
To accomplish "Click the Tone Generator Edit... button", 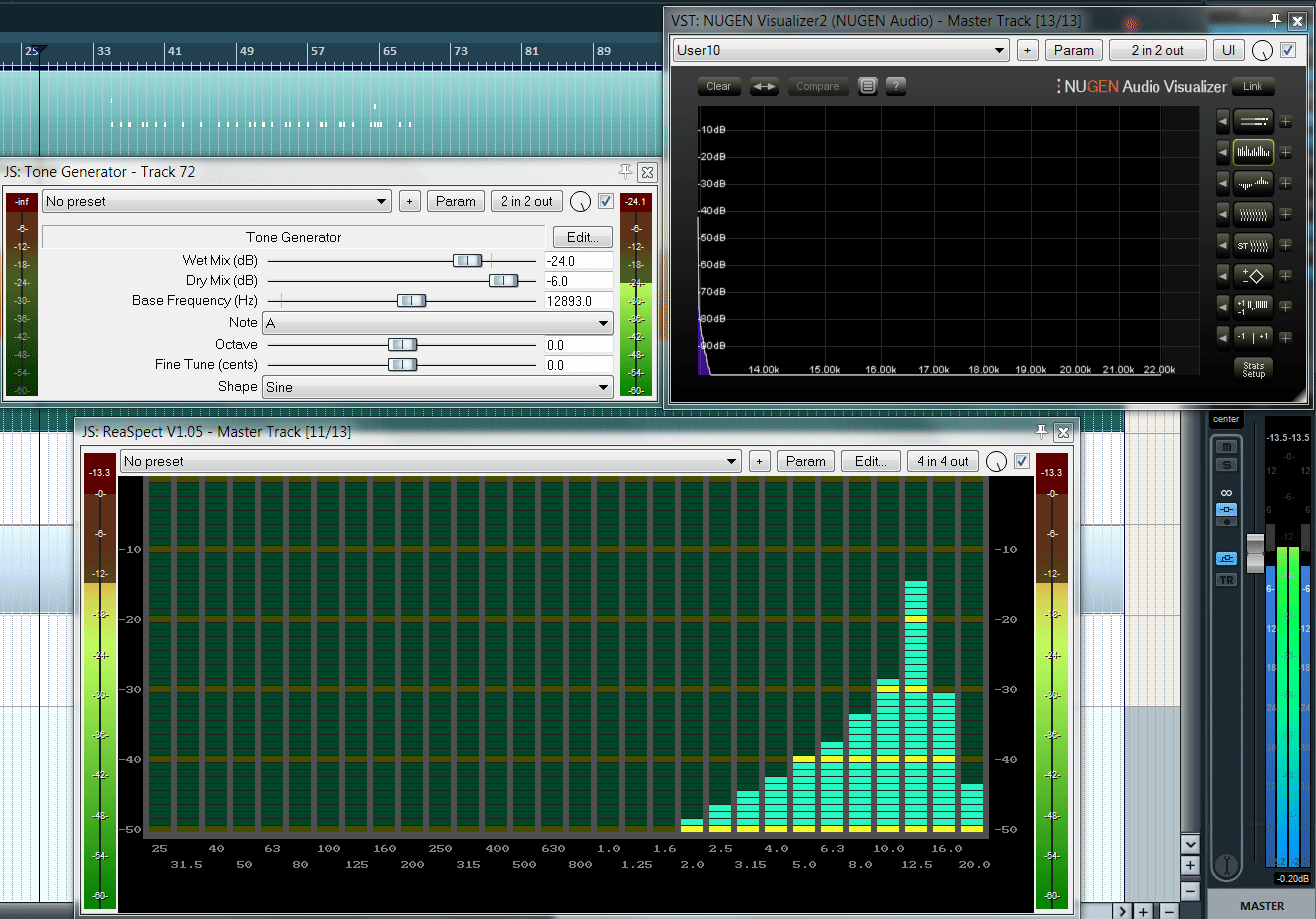I will pos(582,237).
